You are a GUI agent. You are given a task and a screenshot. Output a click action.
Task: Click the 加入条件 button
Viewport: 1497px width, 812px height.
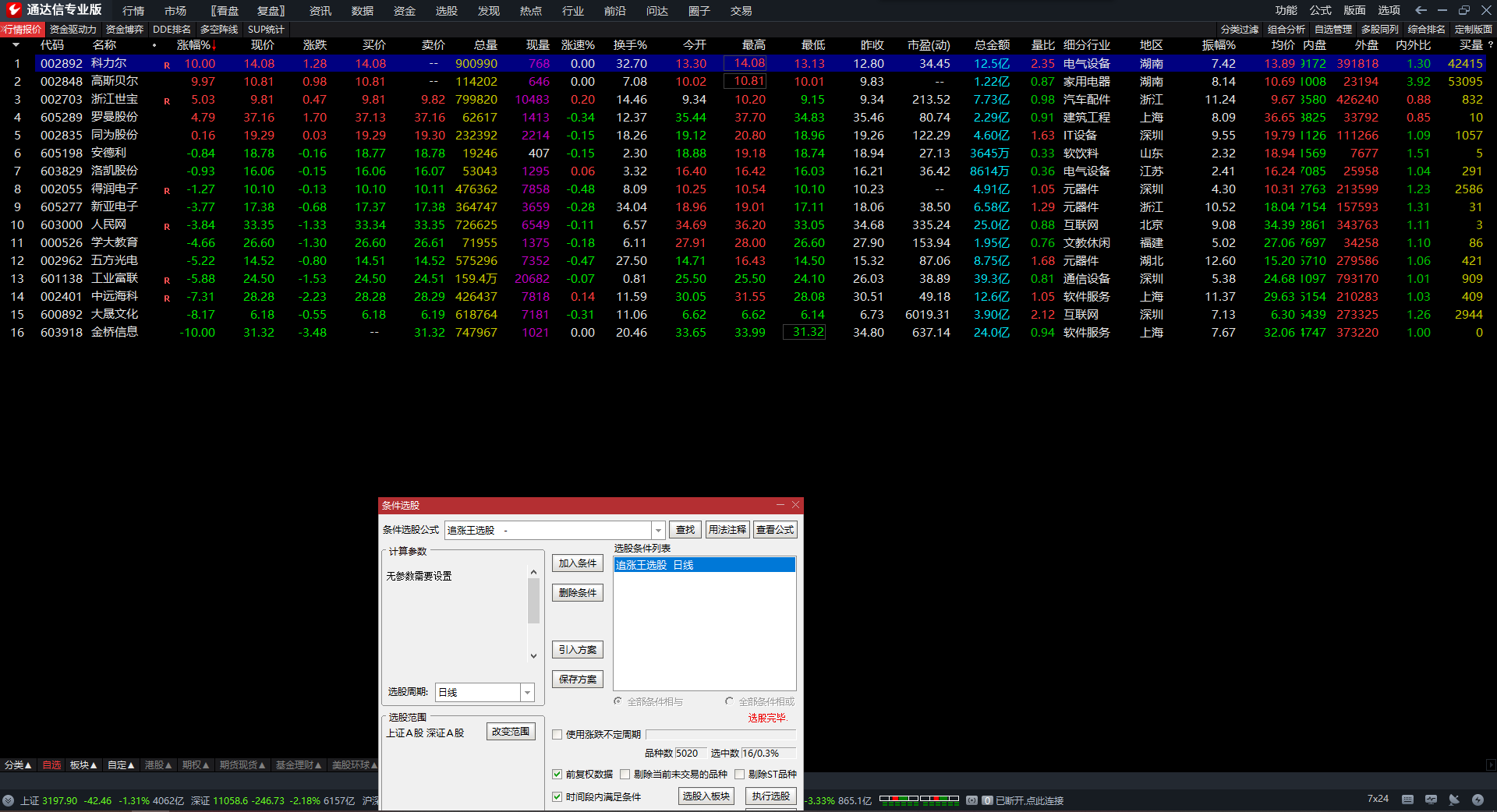(x=577, y=563)
